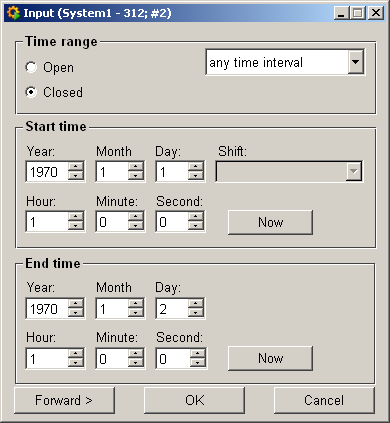Viewport: 390px width, 423px height.
Task: Decrease the Start time Hour value
Action: click(76, 226)
